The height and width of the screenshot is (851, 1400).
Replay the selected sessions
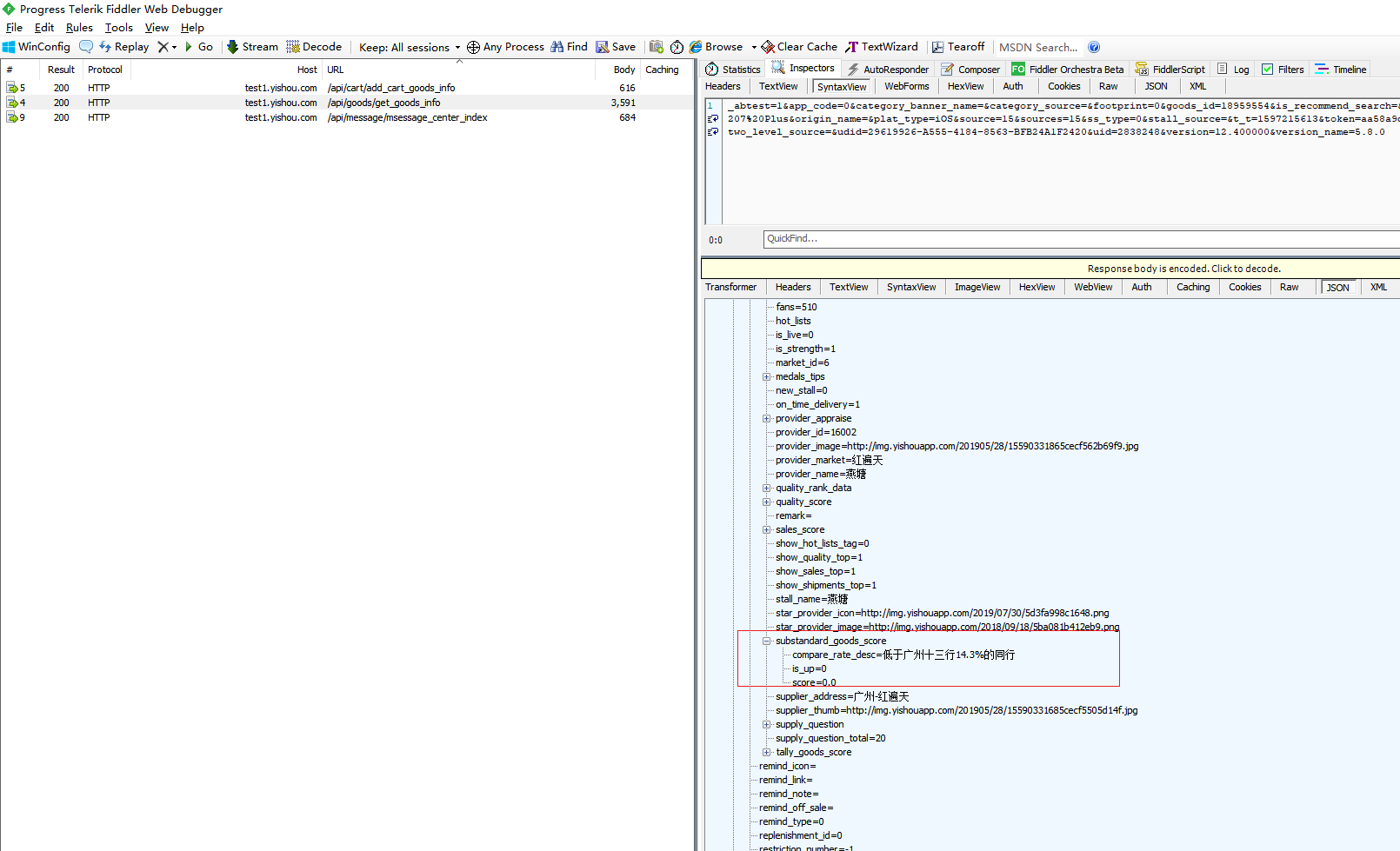coord(124,47)
